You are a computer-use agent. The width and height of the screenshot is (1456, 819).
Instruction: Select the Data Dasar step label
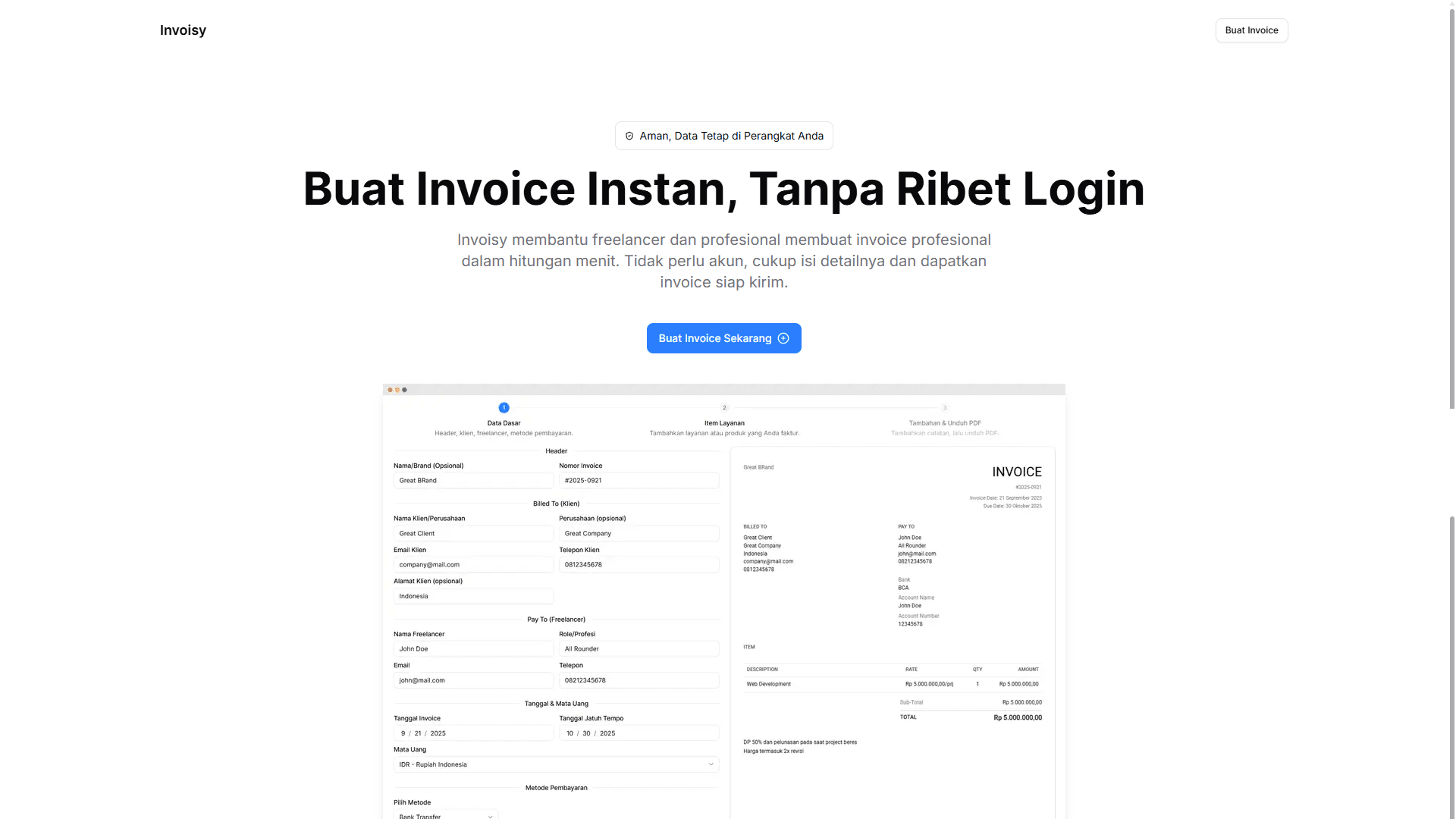(504, 423)
